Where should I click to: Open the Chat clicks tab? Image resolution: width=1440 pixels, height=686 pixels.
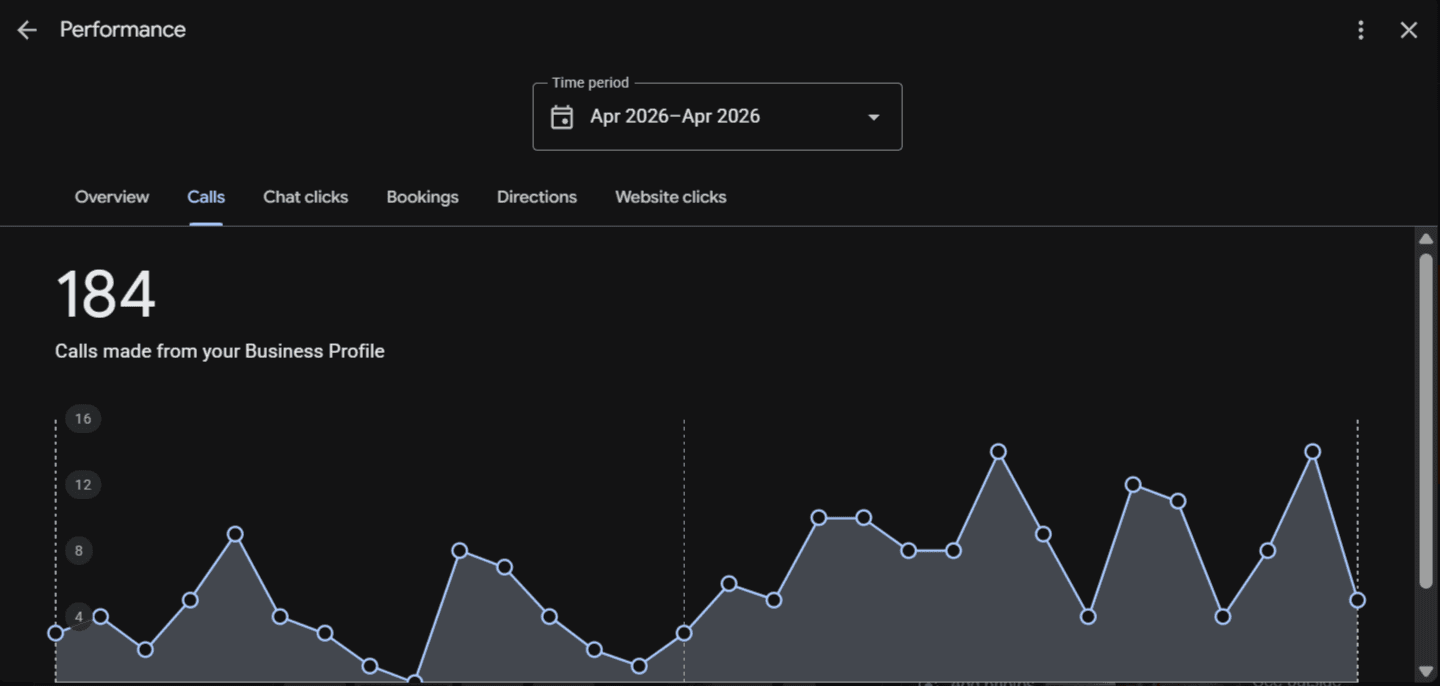(305, 197)
